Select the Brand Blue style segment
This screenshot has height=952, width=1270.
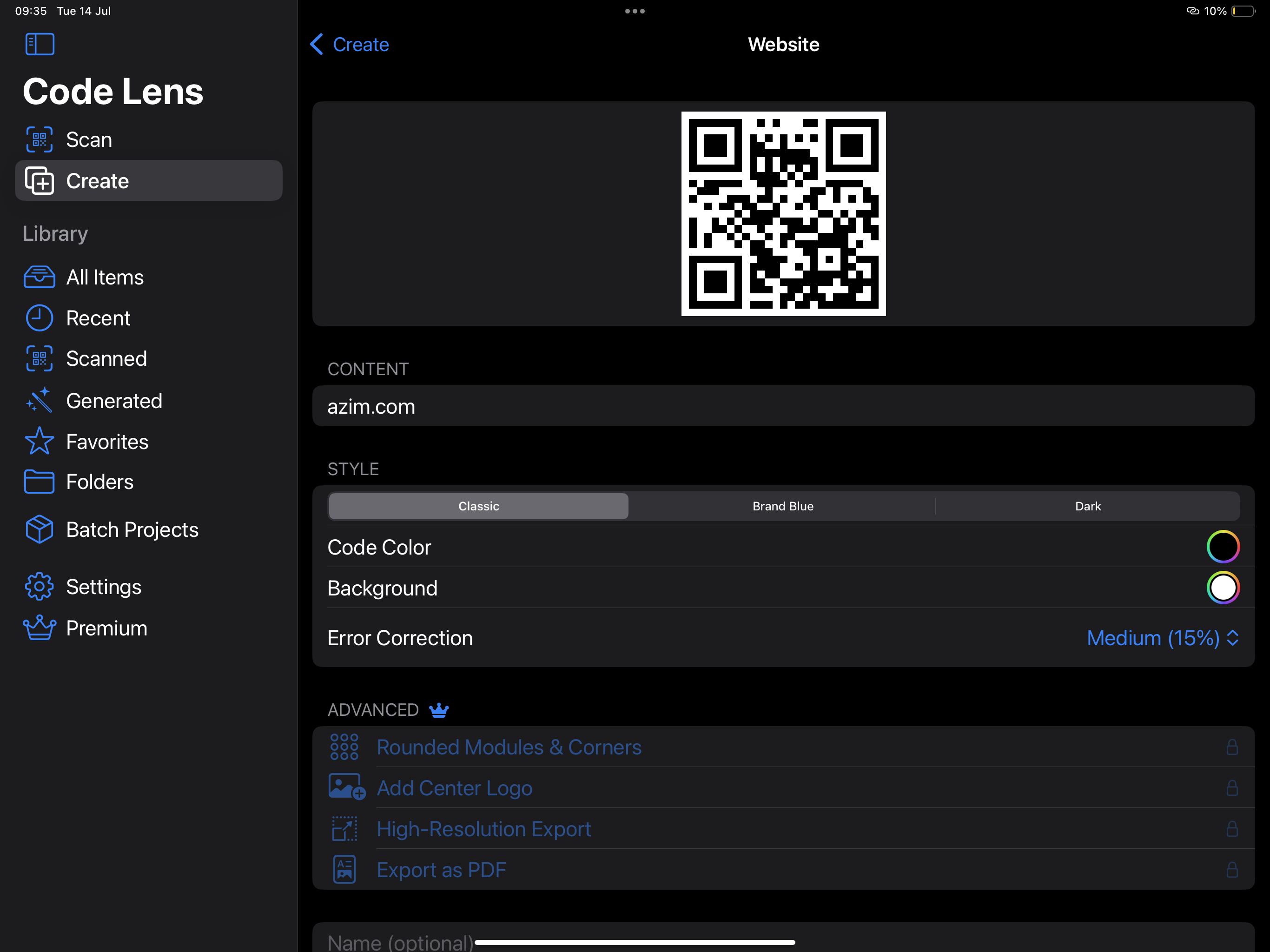(782, 506)
